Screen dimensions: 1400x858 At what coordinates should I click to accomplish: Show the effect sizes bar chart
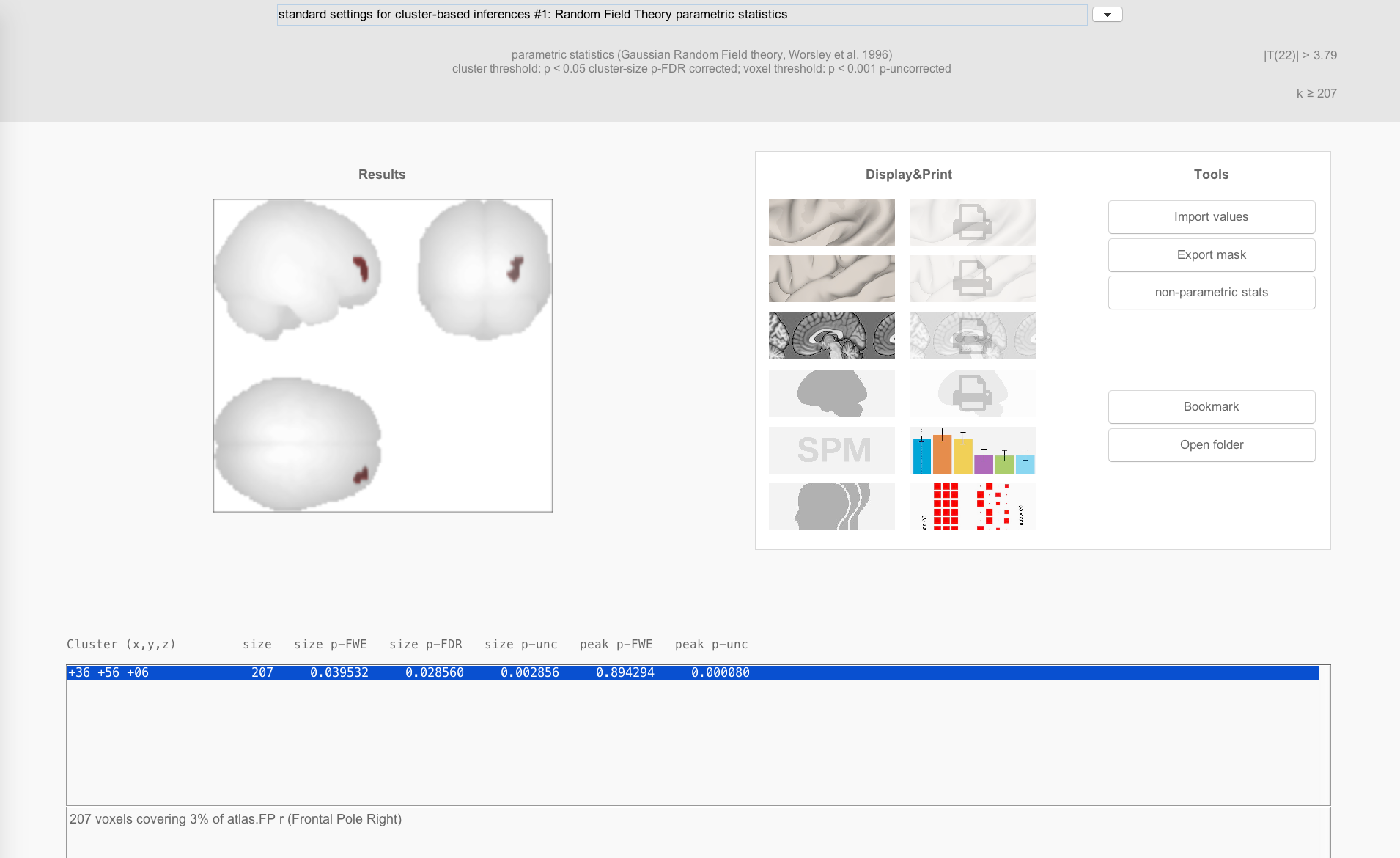click(x=972, y=450)
